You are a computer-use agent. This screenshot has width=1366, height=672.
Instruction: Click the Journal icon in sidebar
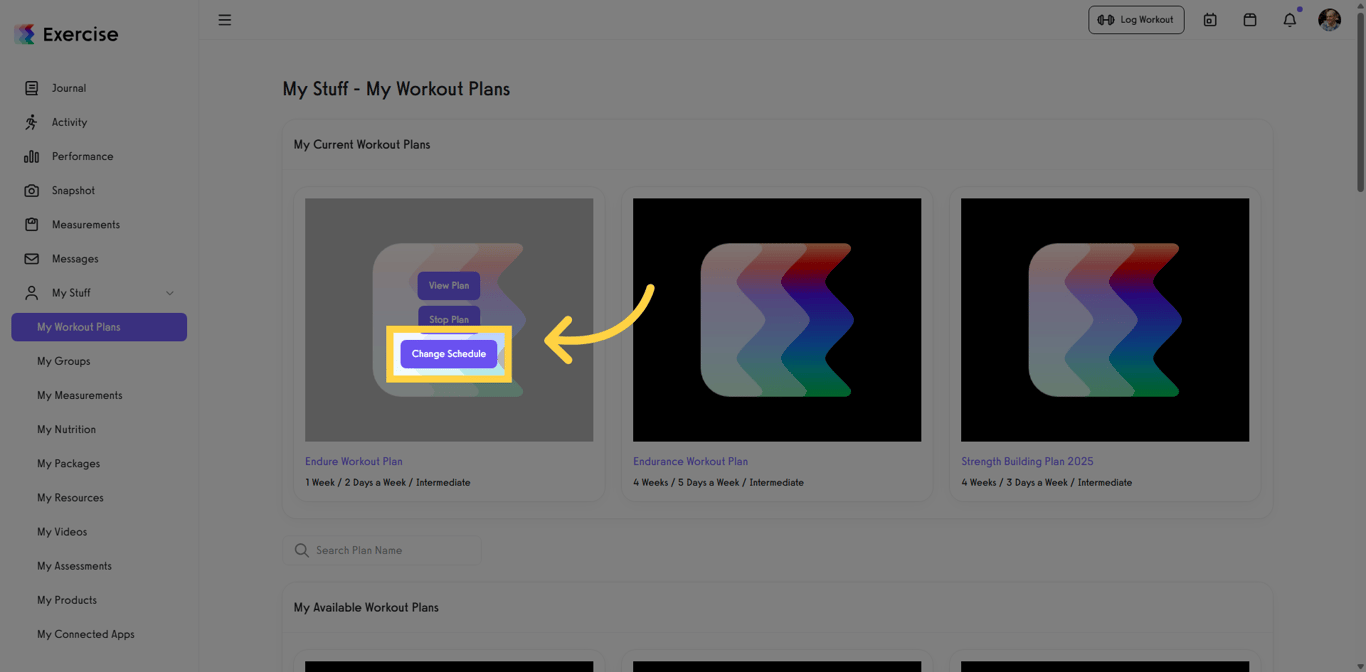(x=31, y=88)
